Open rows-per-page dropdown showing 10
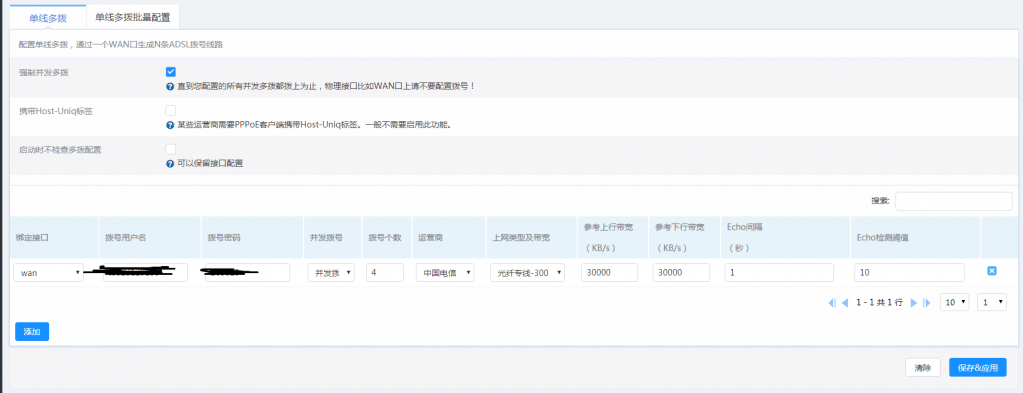 point(954,302)
